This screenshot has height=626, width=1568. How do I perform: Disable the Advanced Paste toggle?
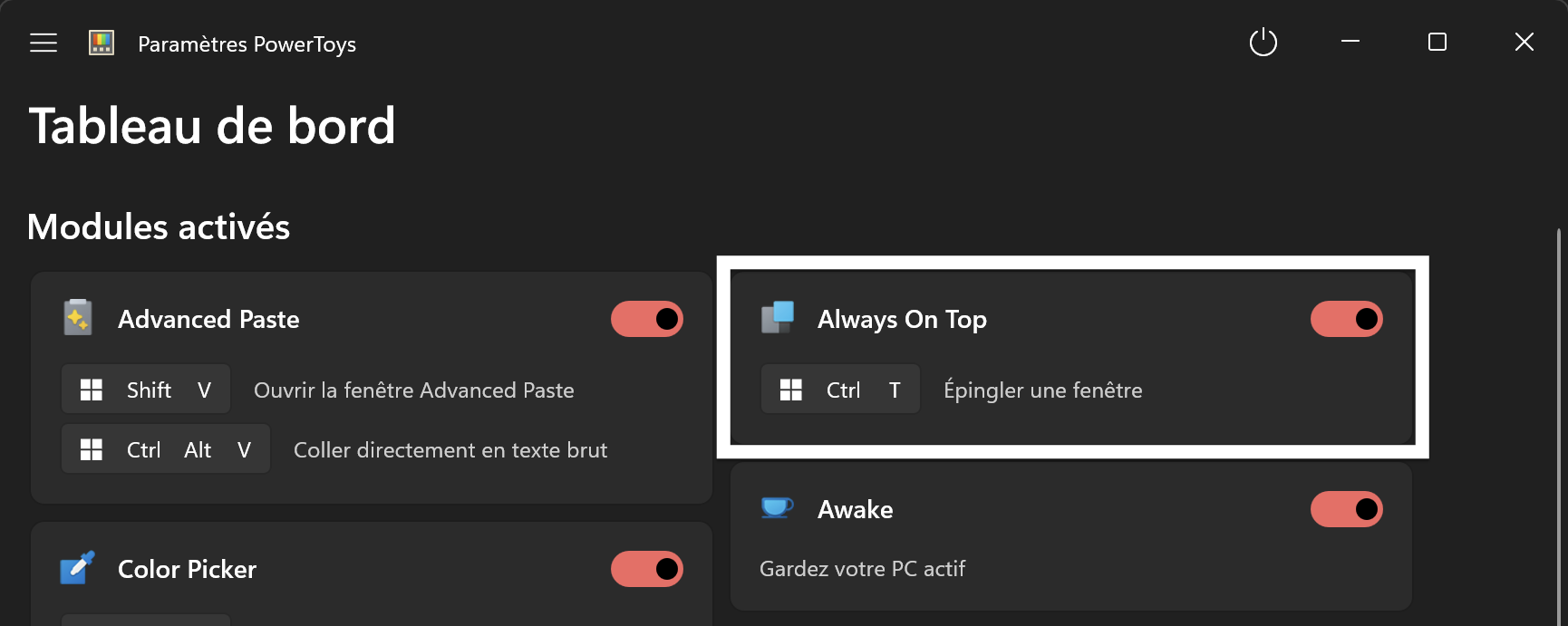(647, 319)
